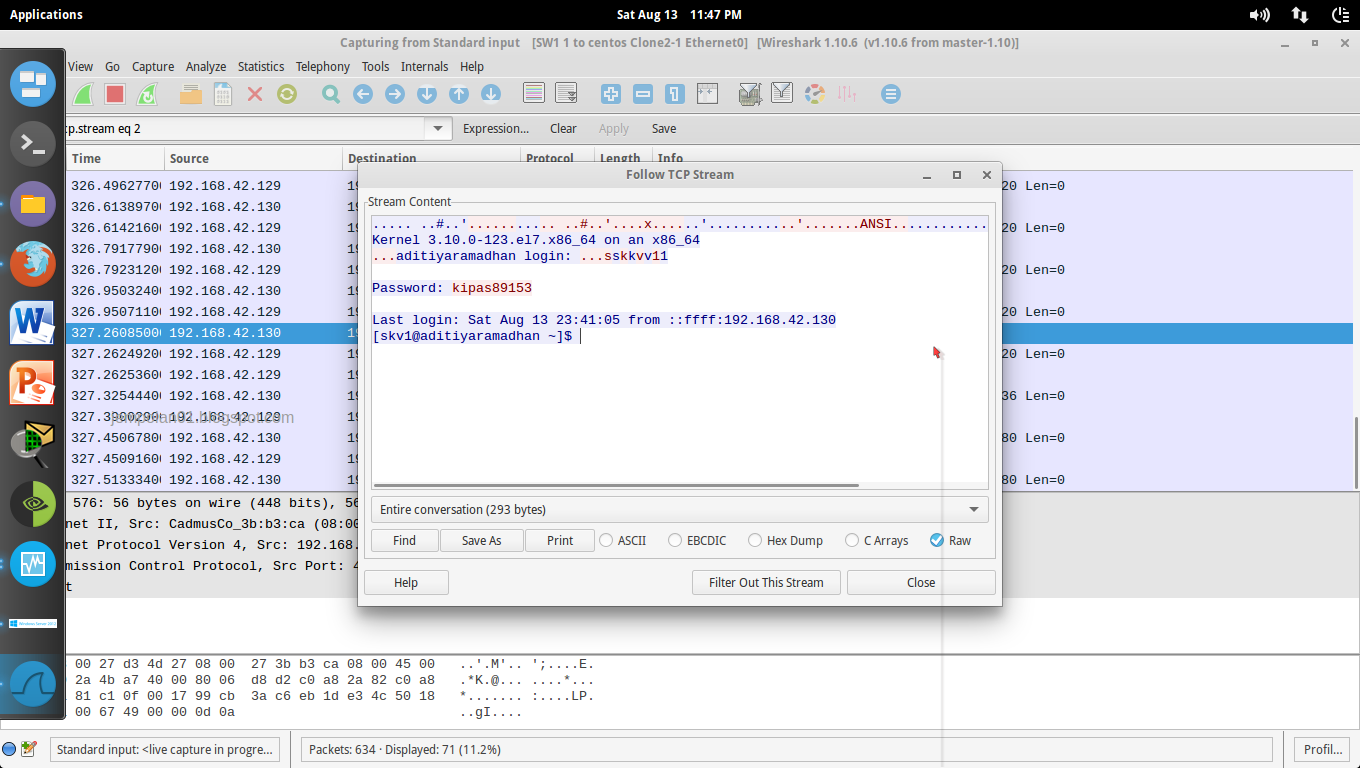Image resolution: width=1360 pixels, height=768 pixels.
Task: Click Help in Follow TCP Stream
Action: 406,582
